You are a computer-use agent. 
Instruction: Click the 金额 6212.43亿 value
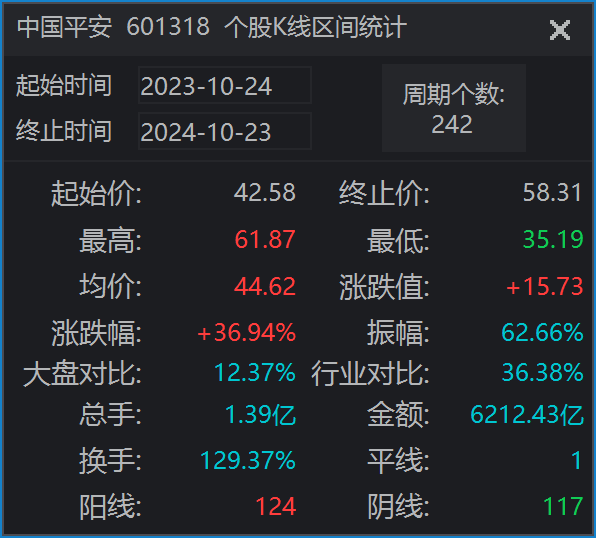pos(527,414)
